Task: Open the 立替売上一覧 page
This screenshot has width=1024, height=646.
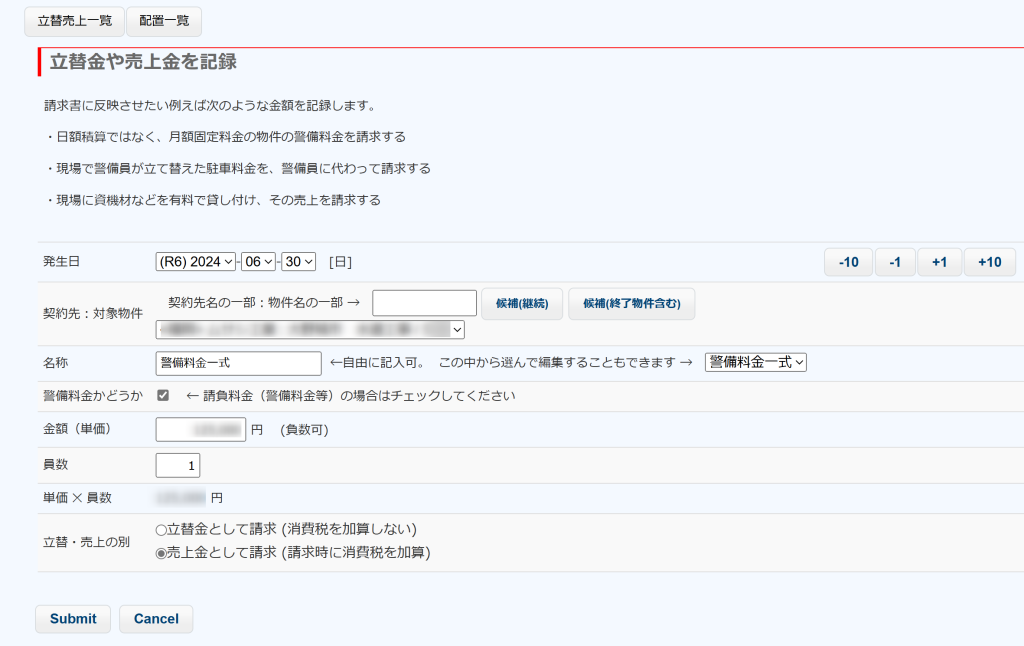Action: pyautogui.click(x=74, y=21)
